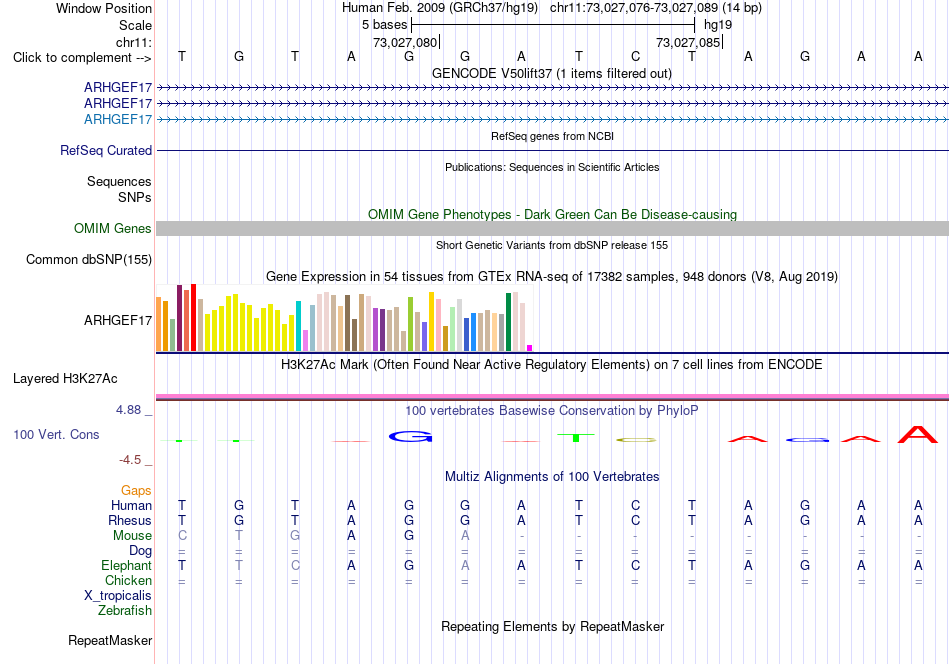Click the Sequences track label

coord(119,181)
